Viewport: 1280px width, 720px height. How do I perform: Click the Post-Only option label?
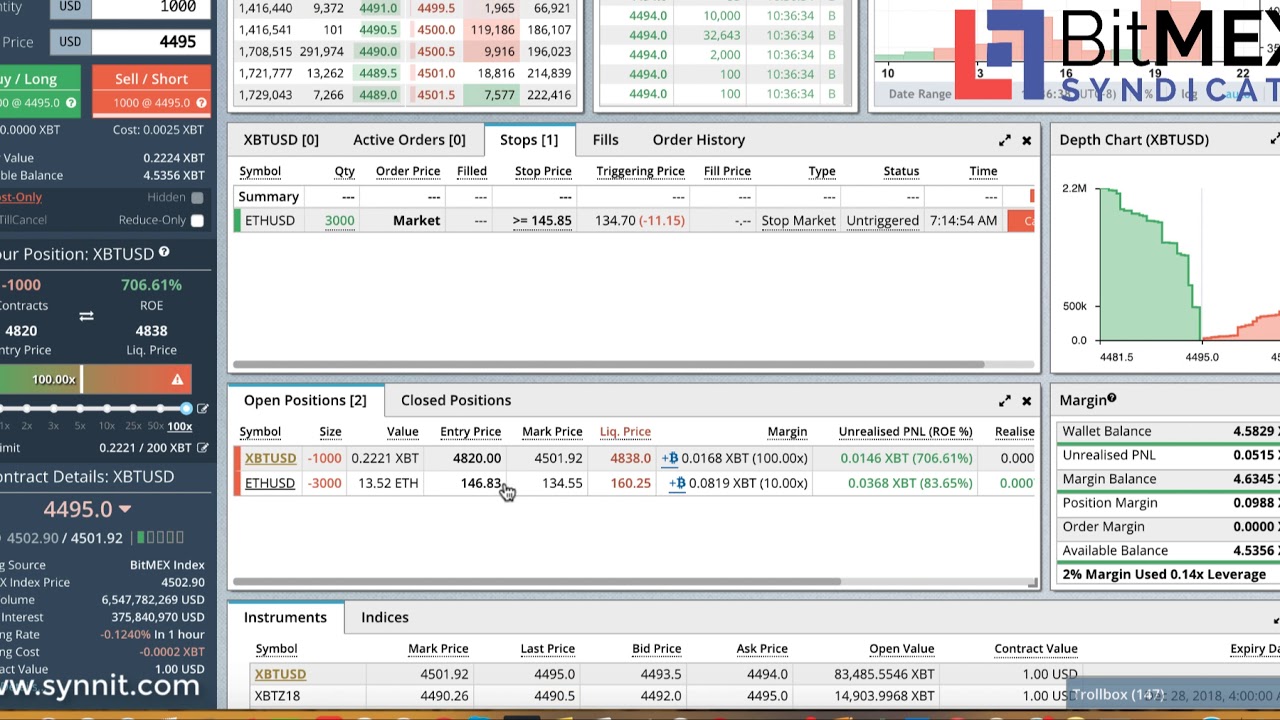(21, 197)
